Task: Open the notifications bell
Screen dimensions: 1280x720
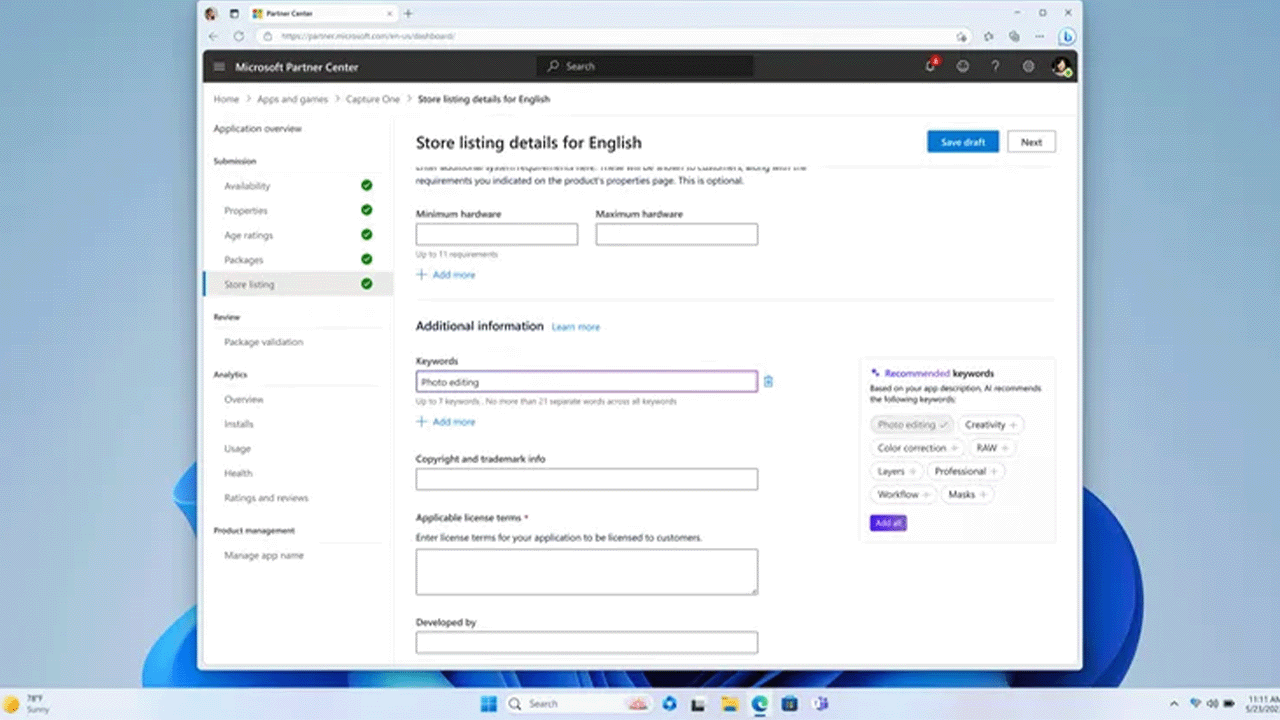Action: click(x=930, y=66)
